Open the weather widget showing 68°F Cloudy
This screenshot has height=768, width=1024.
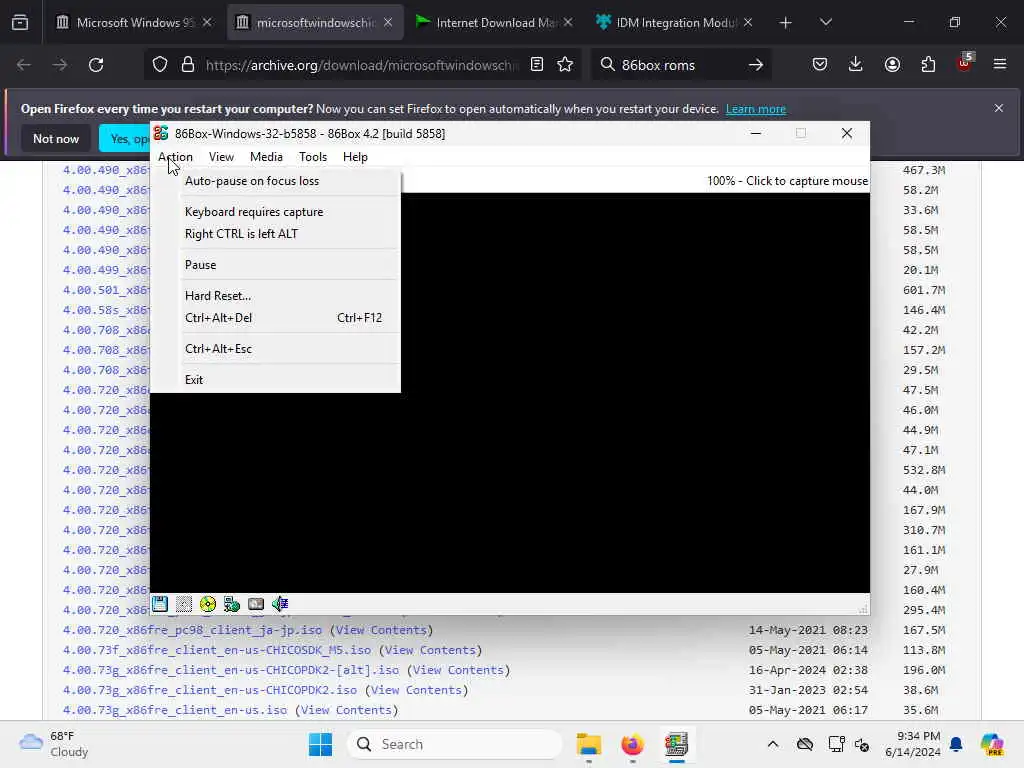[x=54, y=744]
